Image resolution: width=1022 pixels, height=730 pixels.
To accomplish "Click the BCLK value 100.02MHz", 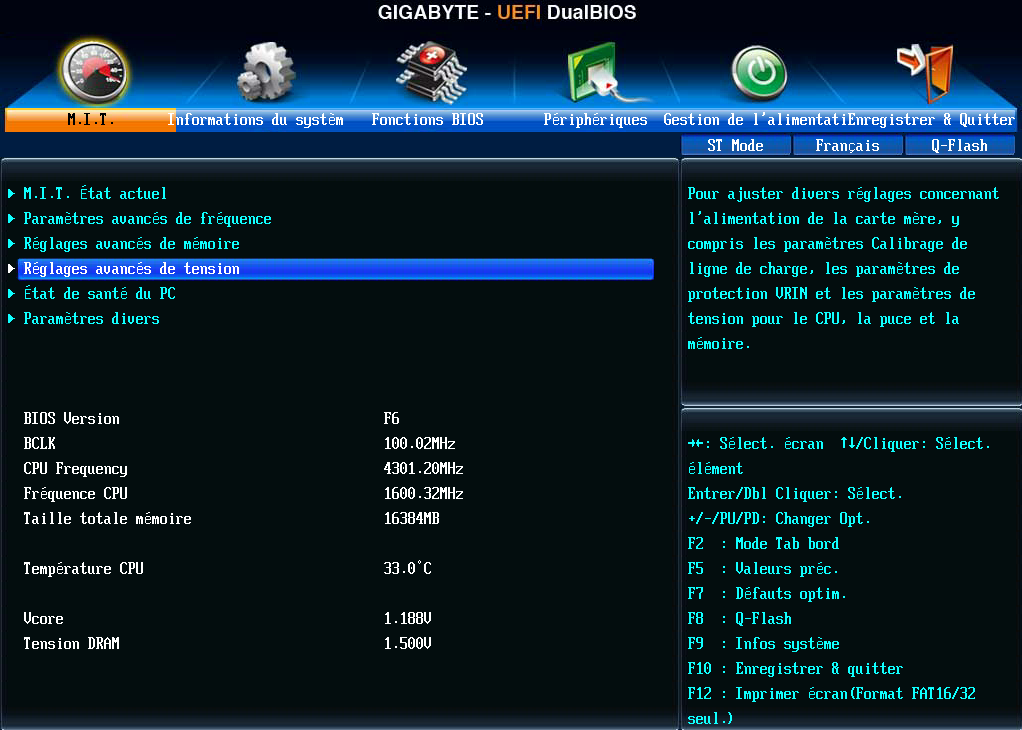I will pos(419,443).
